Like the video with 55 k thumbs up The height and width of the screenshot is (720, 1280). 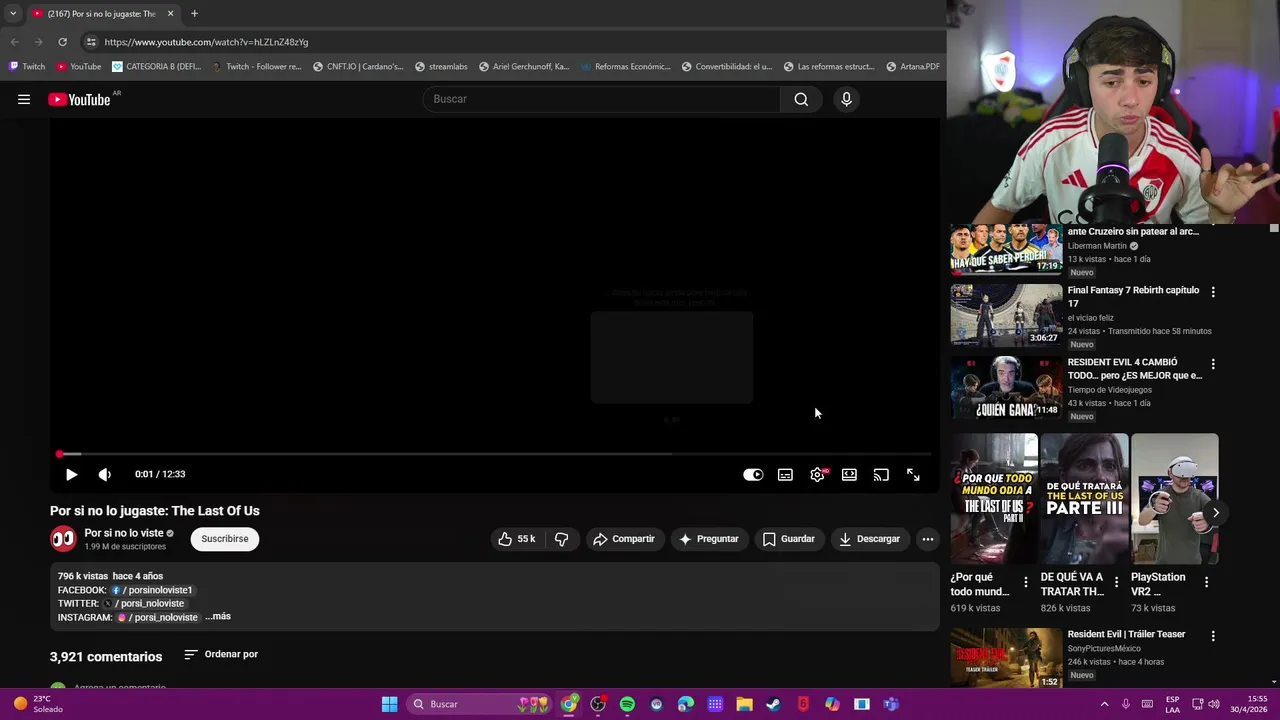click(517, 539)
